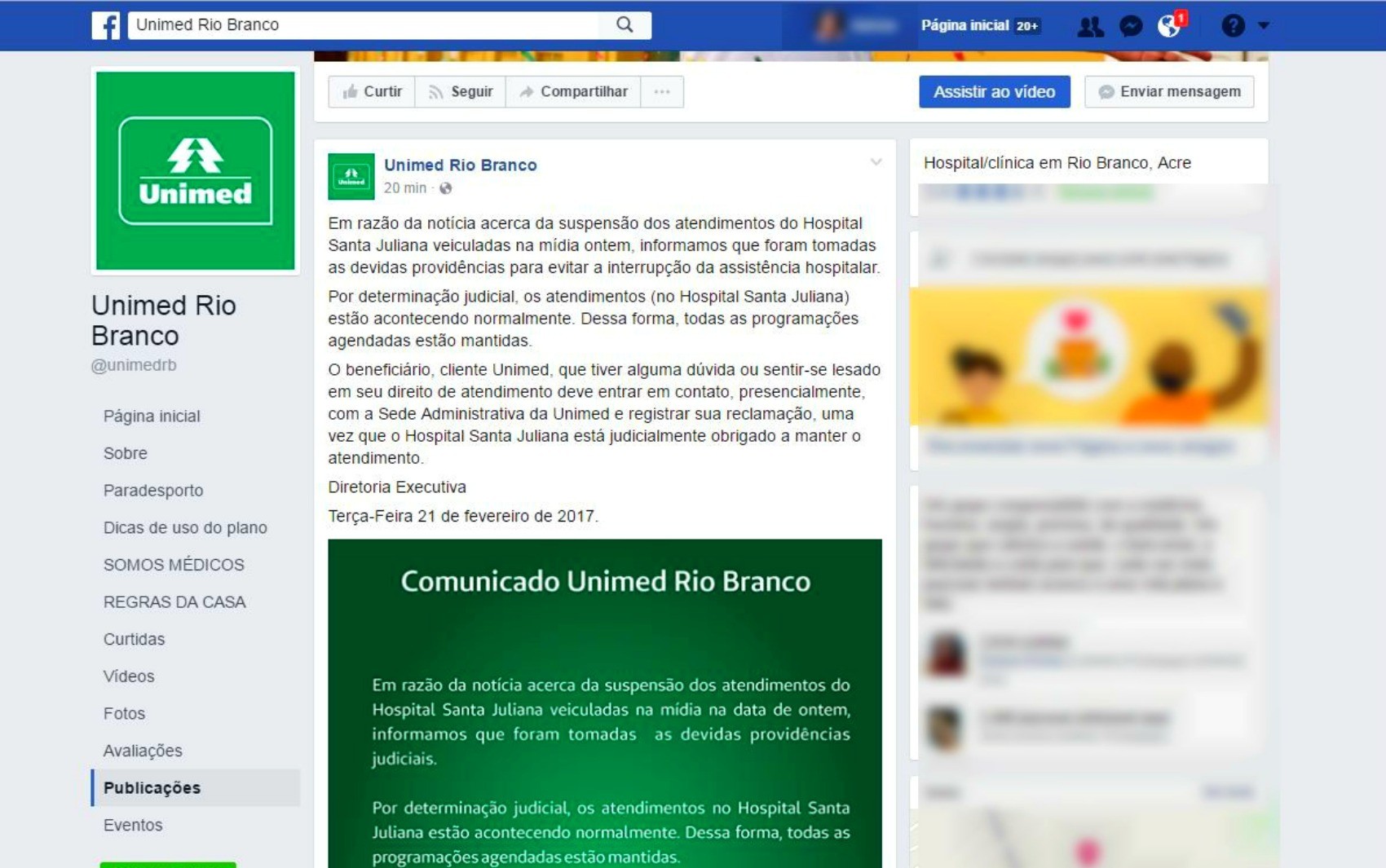The width and height of the screenshot is (1386, 868).
Task: Click the Unimed Rio Branco search field
Action: pyautogui.click(x=367, y=25)
